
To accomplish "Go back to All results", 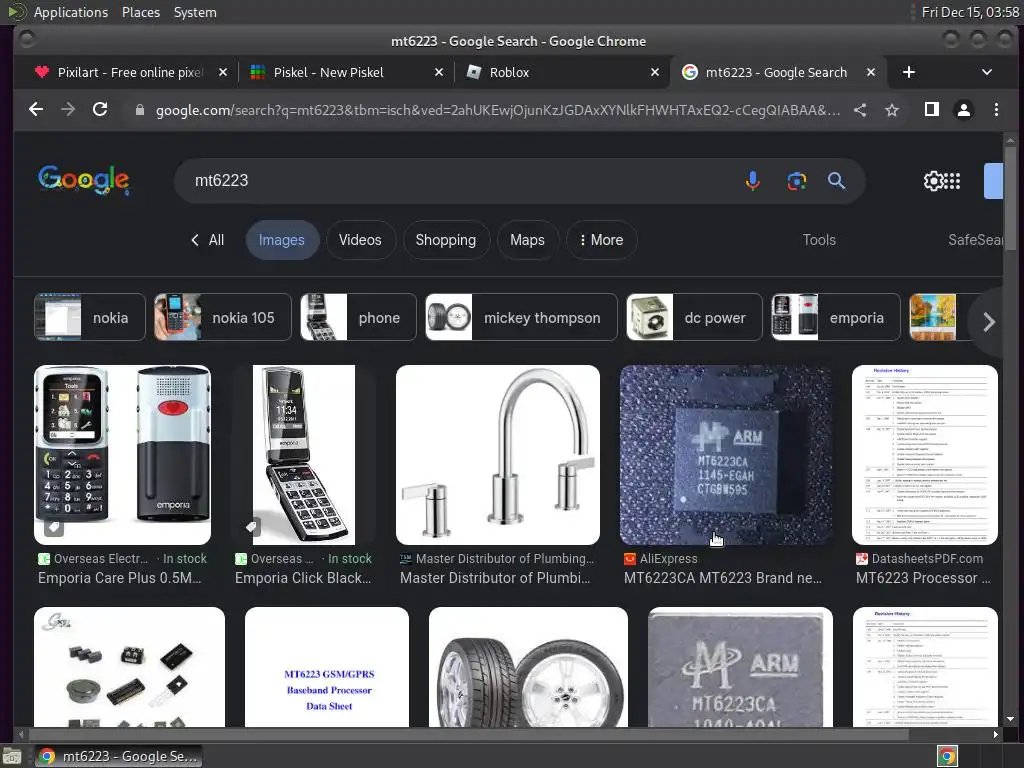I will coord(208,240).
